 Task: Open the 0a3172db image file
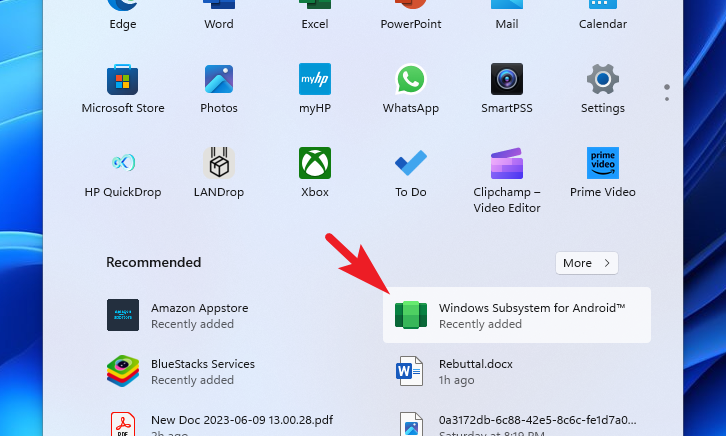[x=517, y=424]
